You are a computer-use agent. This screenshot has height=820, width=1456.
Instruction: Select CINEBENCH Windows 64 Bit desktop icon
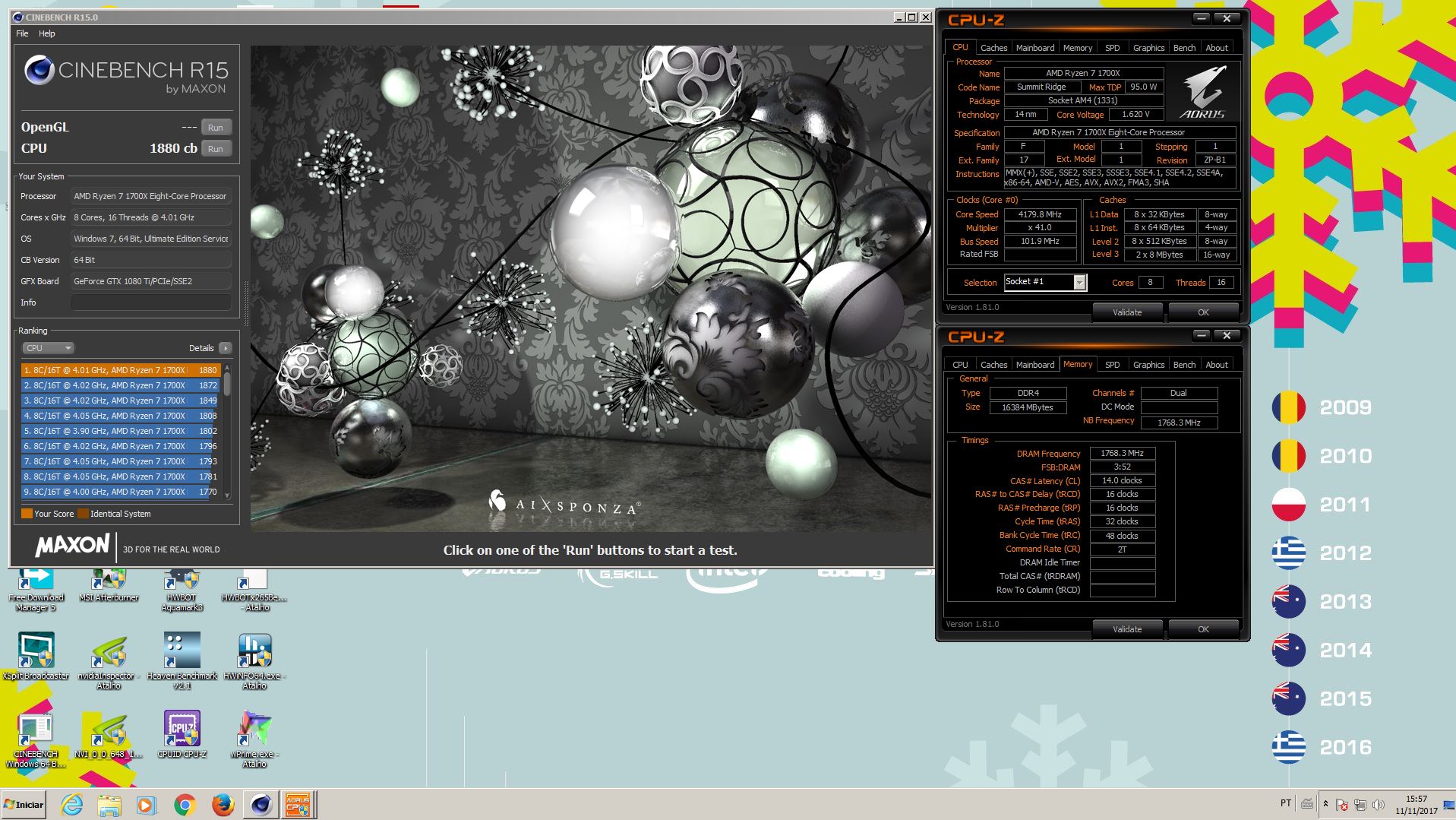[x=36, y=741]
